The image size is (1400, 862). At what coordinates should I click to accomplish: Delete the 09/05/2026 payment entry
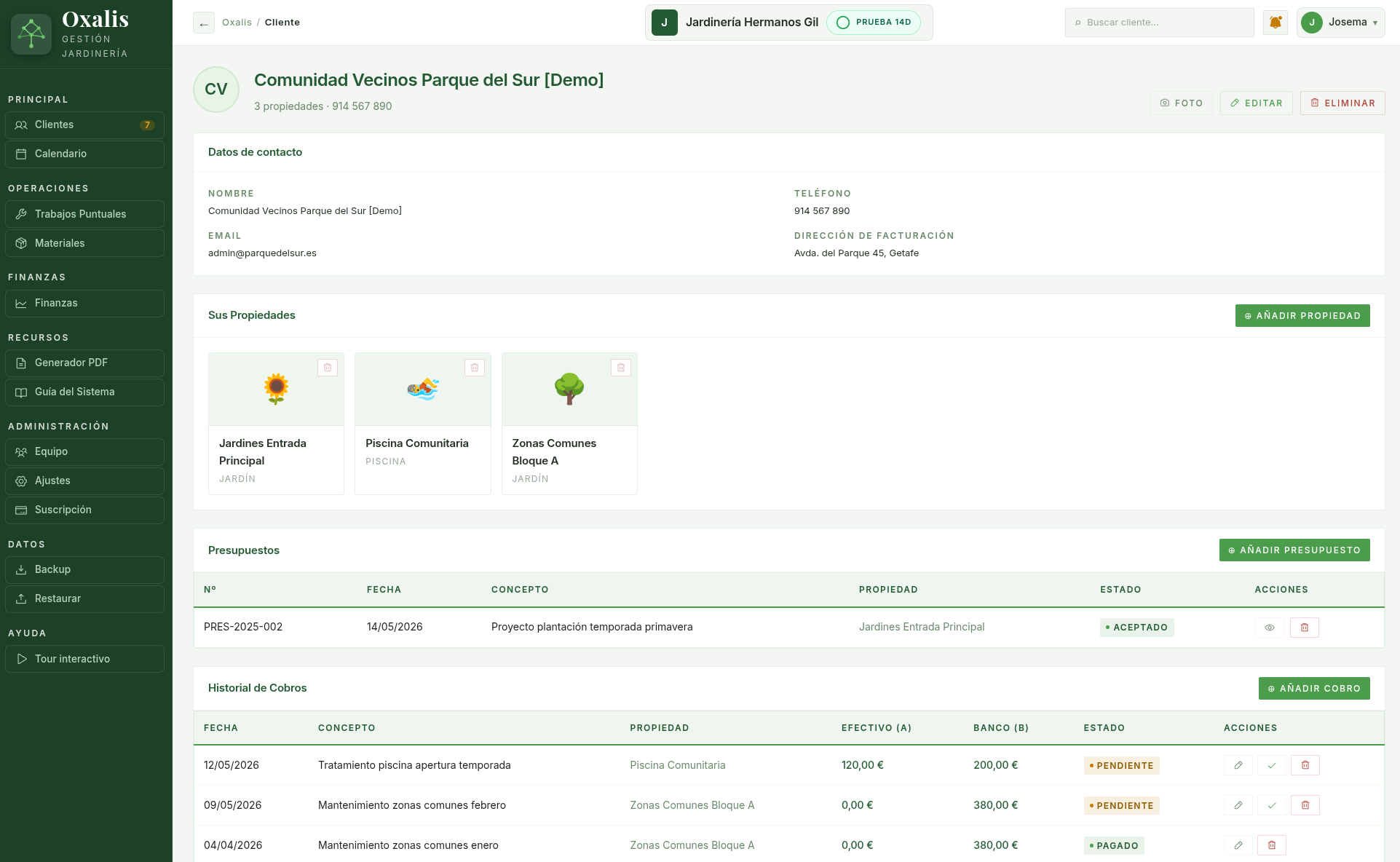(1305, 805)
